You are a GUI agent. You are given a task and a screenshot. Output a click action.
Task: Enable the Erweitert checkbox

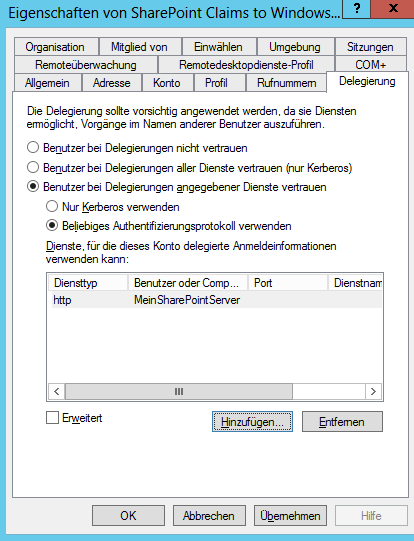pos(52,418)
